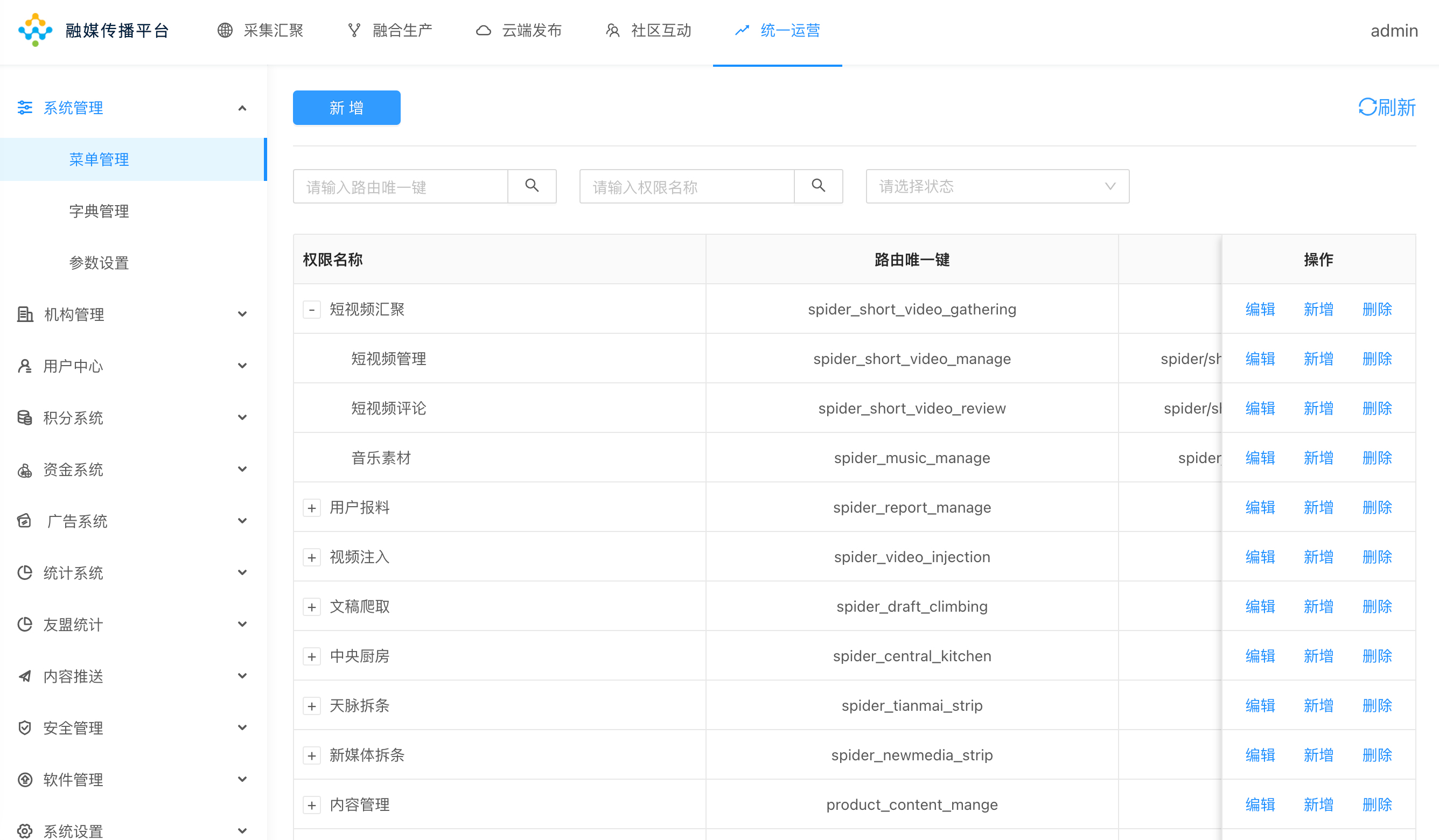Image resolution: width=1439 pixels, height=840 pixels.
Task: Click the money bag icon beside 资金系统
Action: (25, 470)
